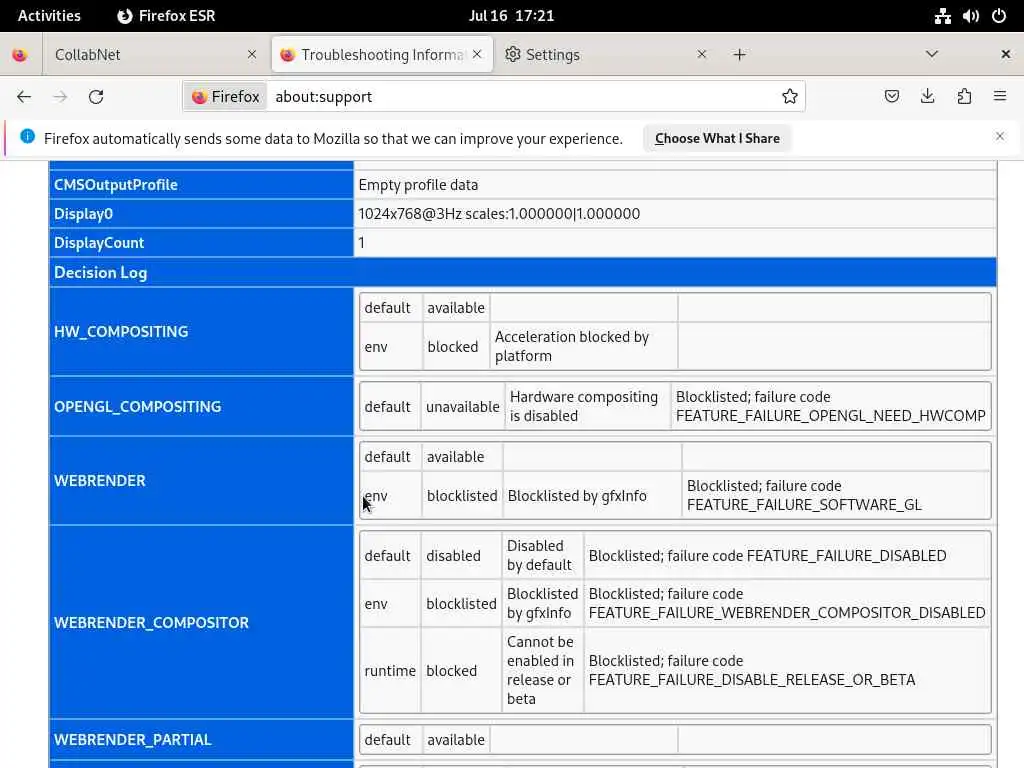Viewport: 1024px width, 768px height.
Task: Open the Save to Pocket icon
Action: click(891, 97)
